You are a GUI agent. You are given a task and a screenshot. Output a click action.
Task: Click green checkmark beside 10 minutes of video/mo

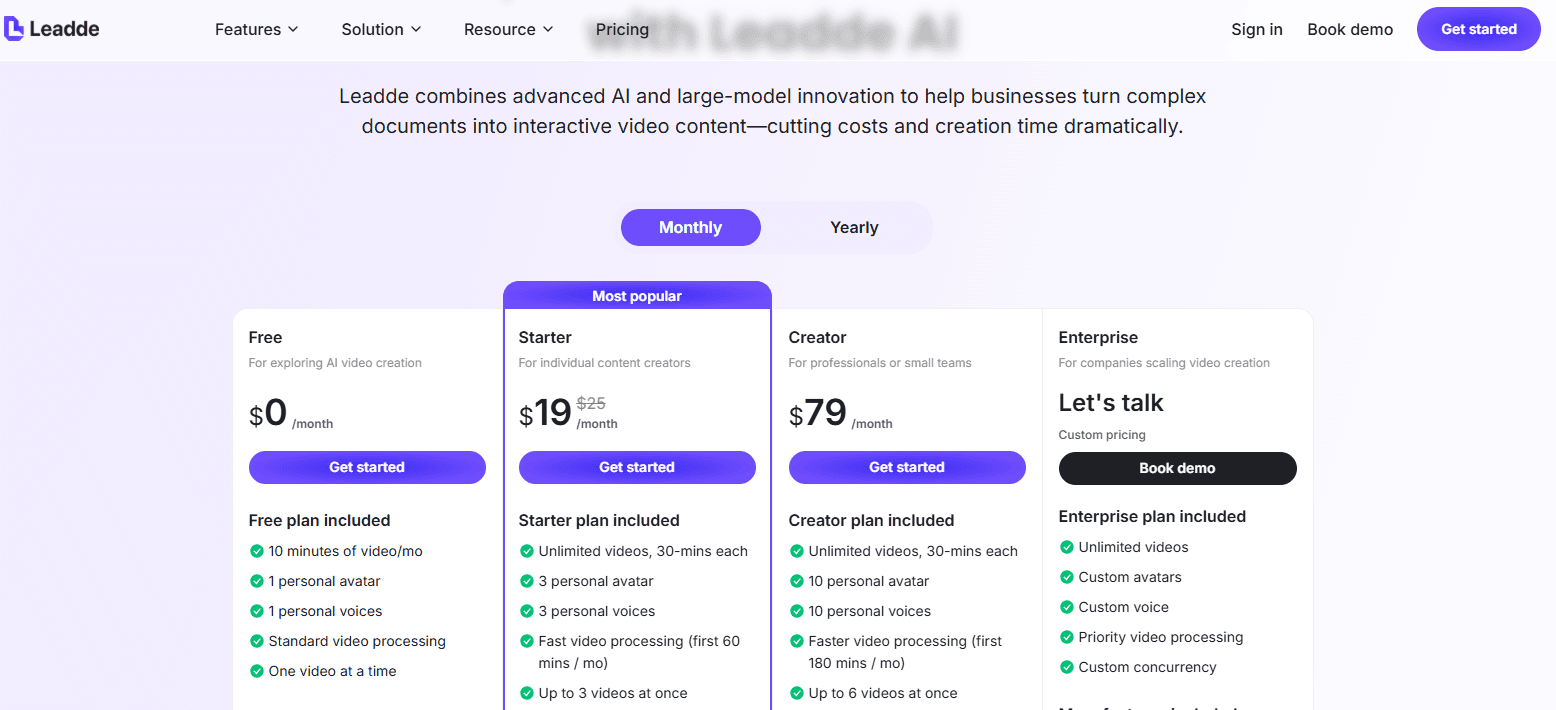click(x=257, y=551)
